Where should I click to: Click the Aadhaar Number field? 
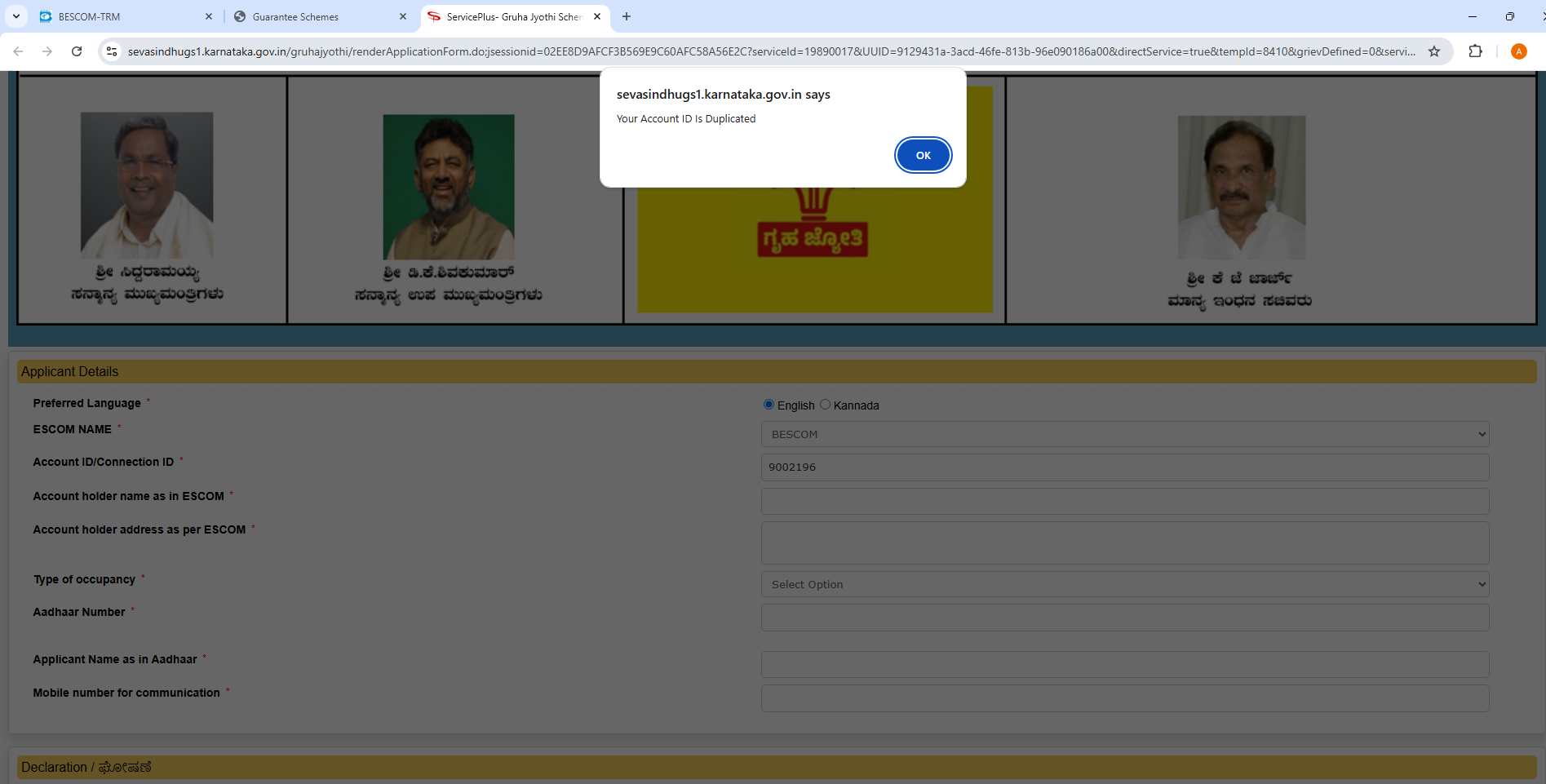point(1125,618)
